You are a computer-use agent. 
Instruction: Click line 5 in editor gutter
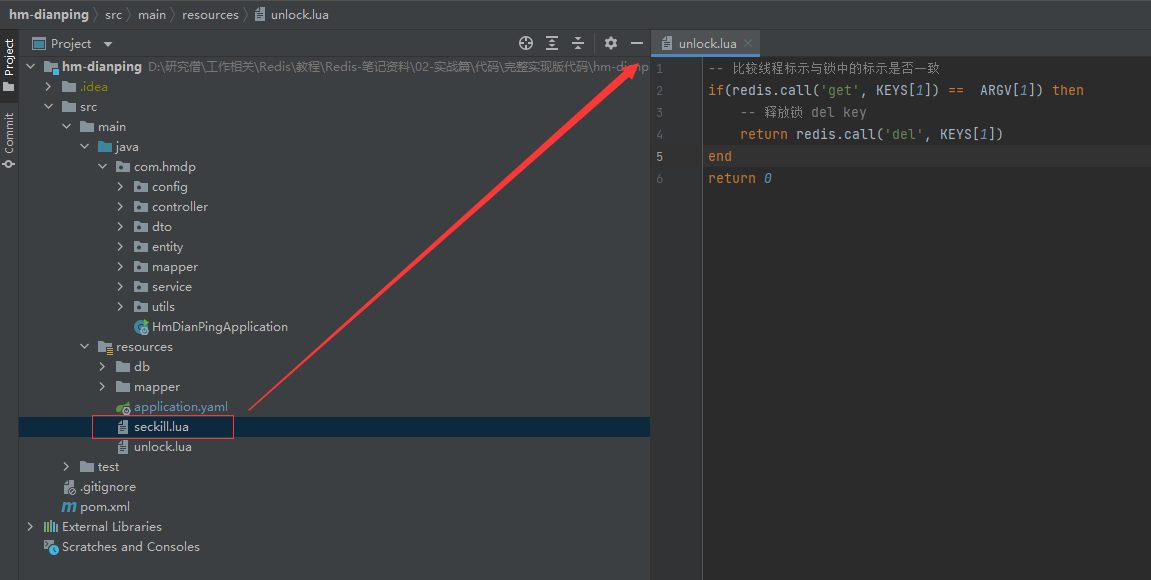pyautogui.click(x=659, y=157)
